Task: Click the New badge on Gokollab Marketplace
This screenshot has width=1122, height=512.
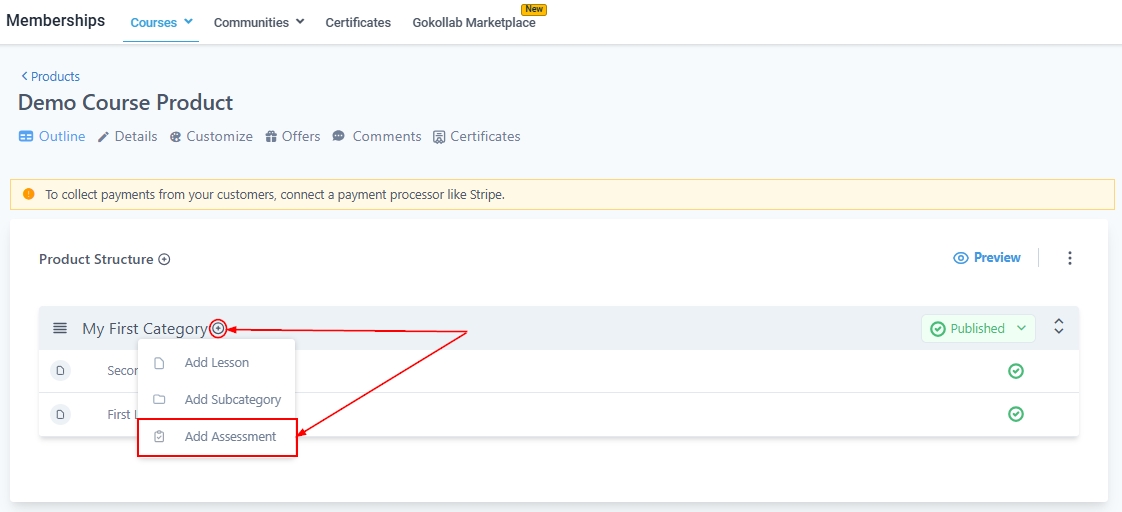Action: pos(534,9)
